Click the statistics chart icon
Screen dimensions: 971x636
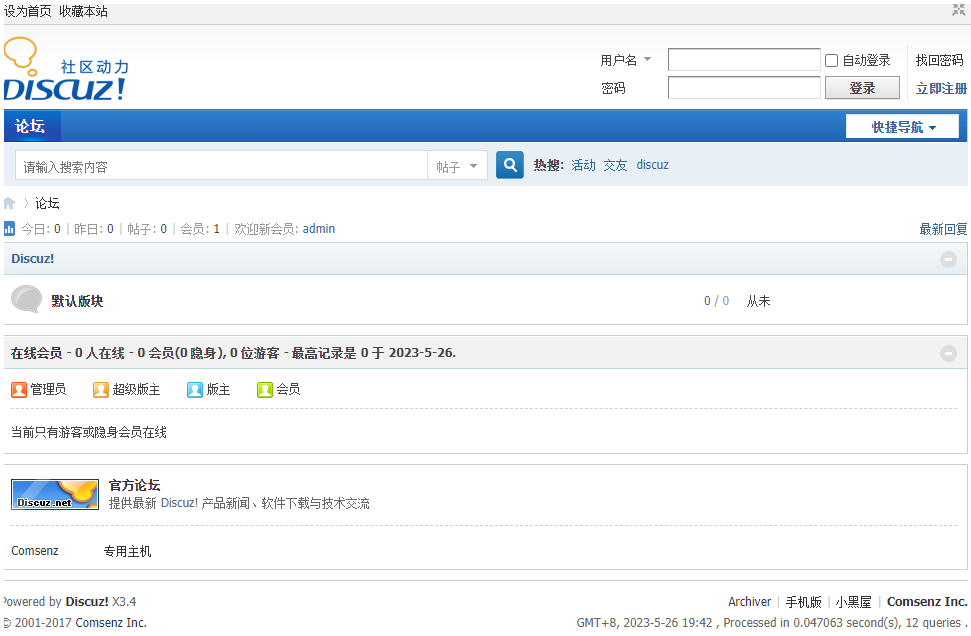coord(9,229)
